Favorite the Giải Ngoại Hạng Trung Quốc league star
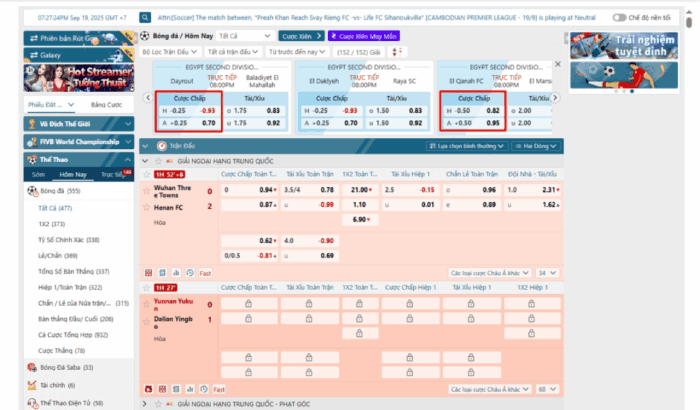 (158, 161)
